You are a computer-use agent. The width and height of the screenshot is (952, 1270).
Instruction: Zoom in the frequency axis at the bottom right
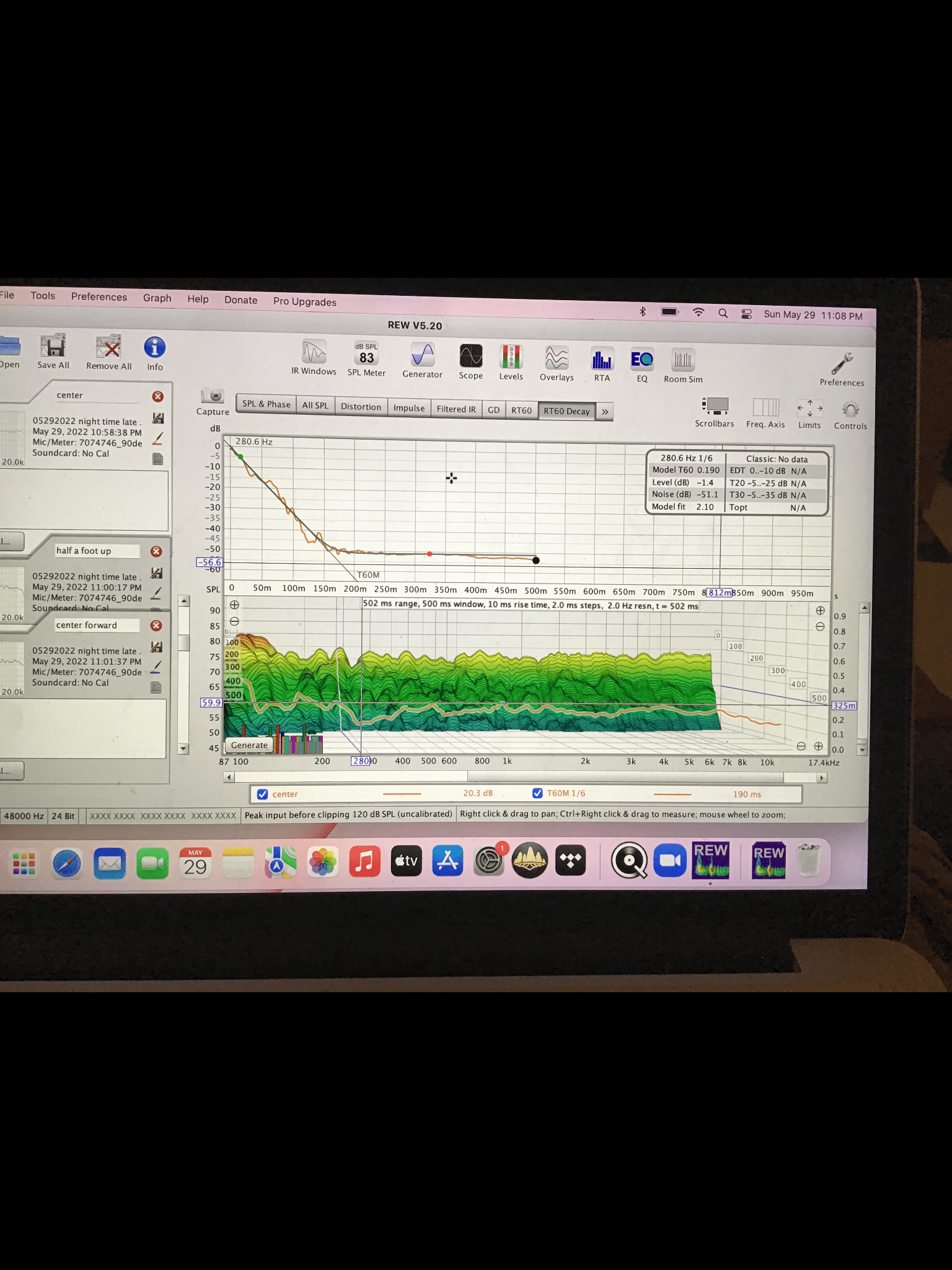(818, 746)
